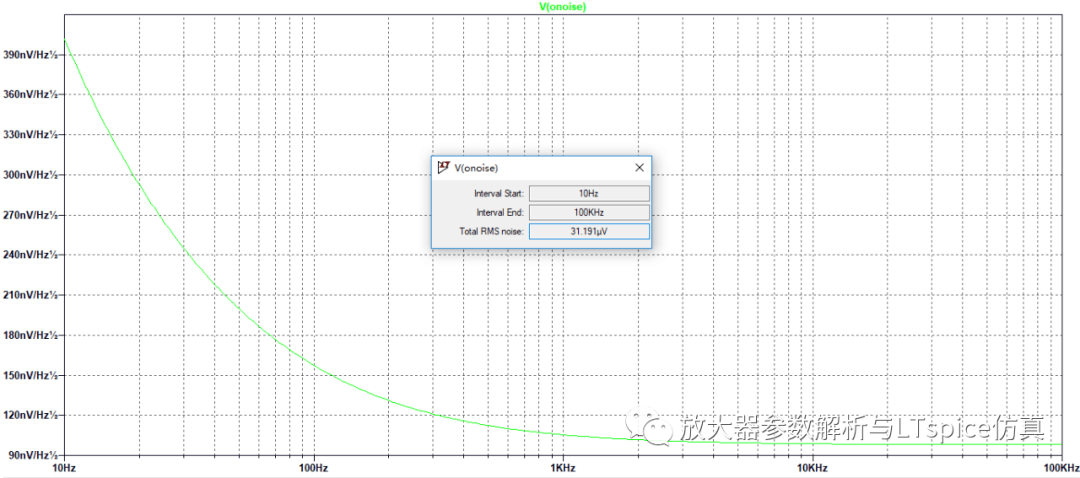Screen dimensions: 1080x478
Task: Click the green V(onoise) trace label above plot
Action: tap(563, 7)
